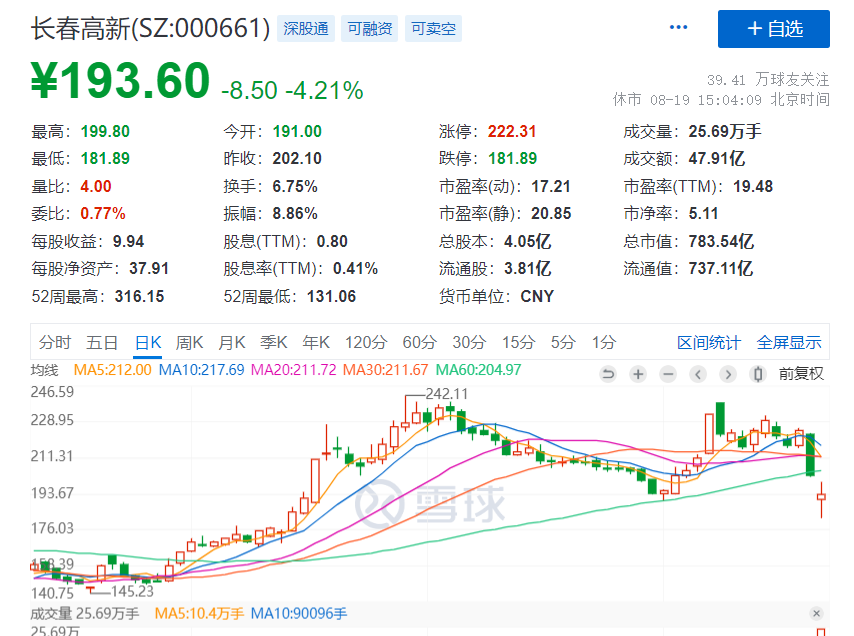Click the volume MA10:90096手 label
Viewport: 854px width, 636px height.
click(x=299, y=614)
